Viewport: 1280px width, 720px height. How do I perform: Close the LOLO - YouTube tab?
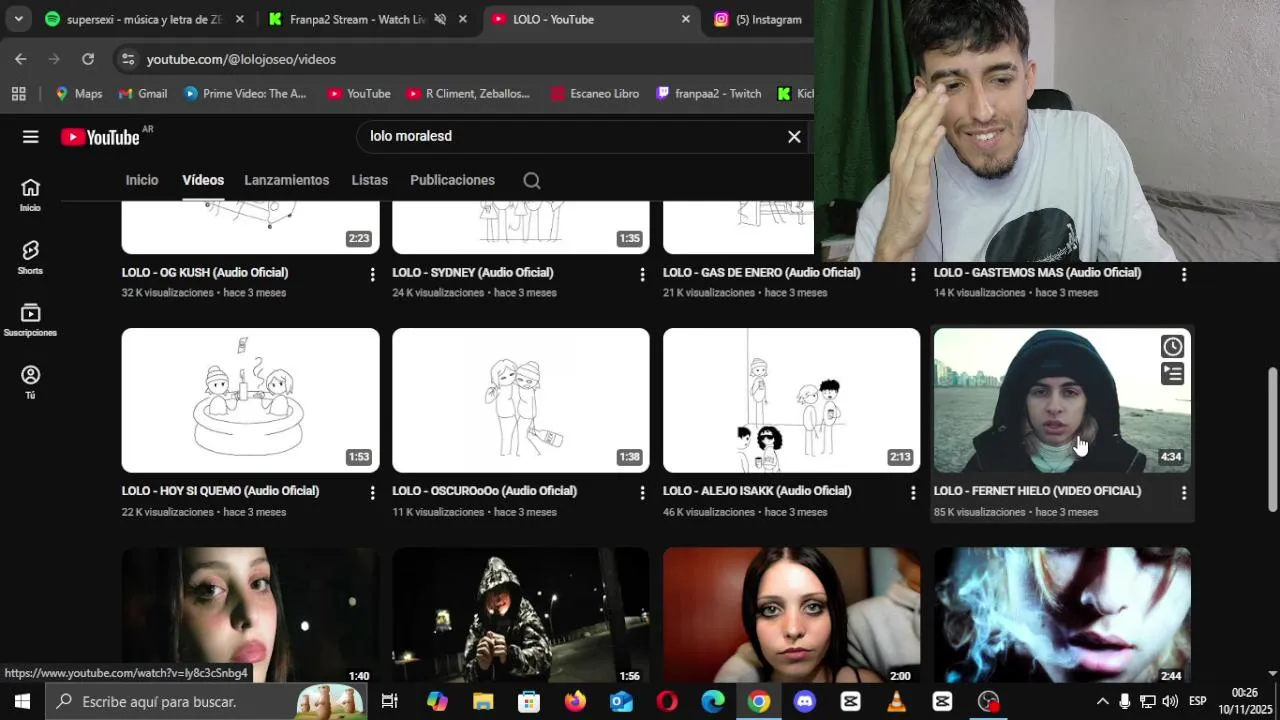[x=685, y=19]
